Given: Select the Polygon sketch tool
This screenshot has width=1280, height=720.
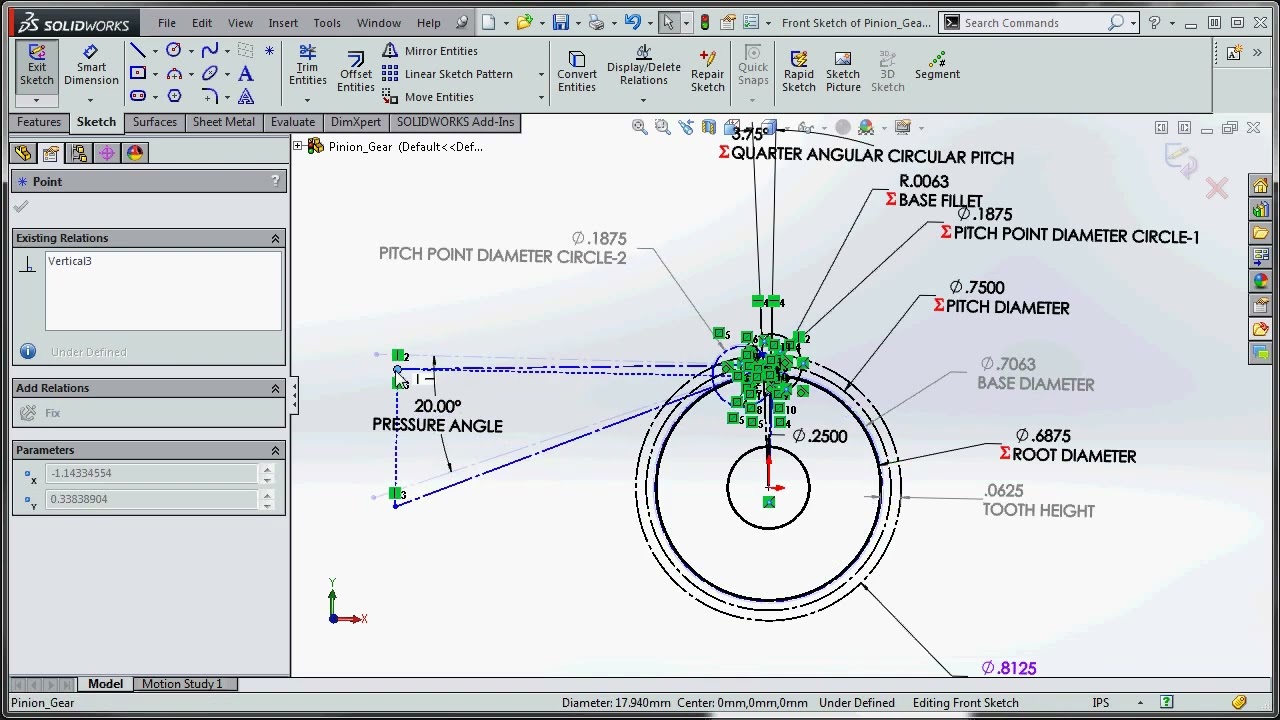Looking at the screenshot, I should pos(174,96).
